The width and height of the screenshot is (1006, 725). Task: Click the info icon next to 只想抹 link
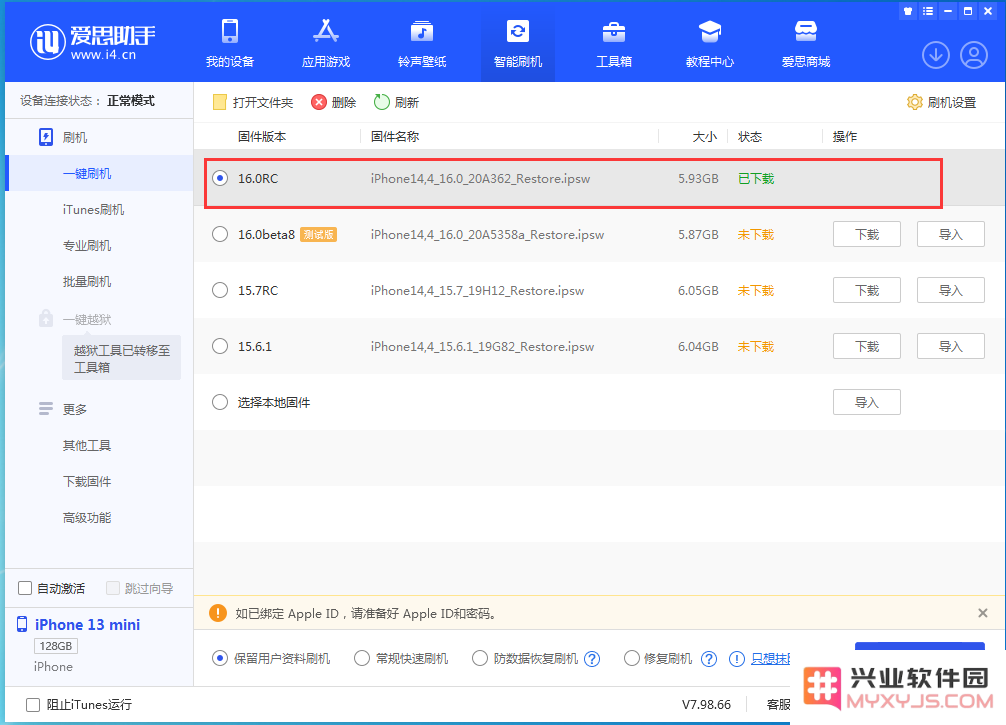coord(737,659)
